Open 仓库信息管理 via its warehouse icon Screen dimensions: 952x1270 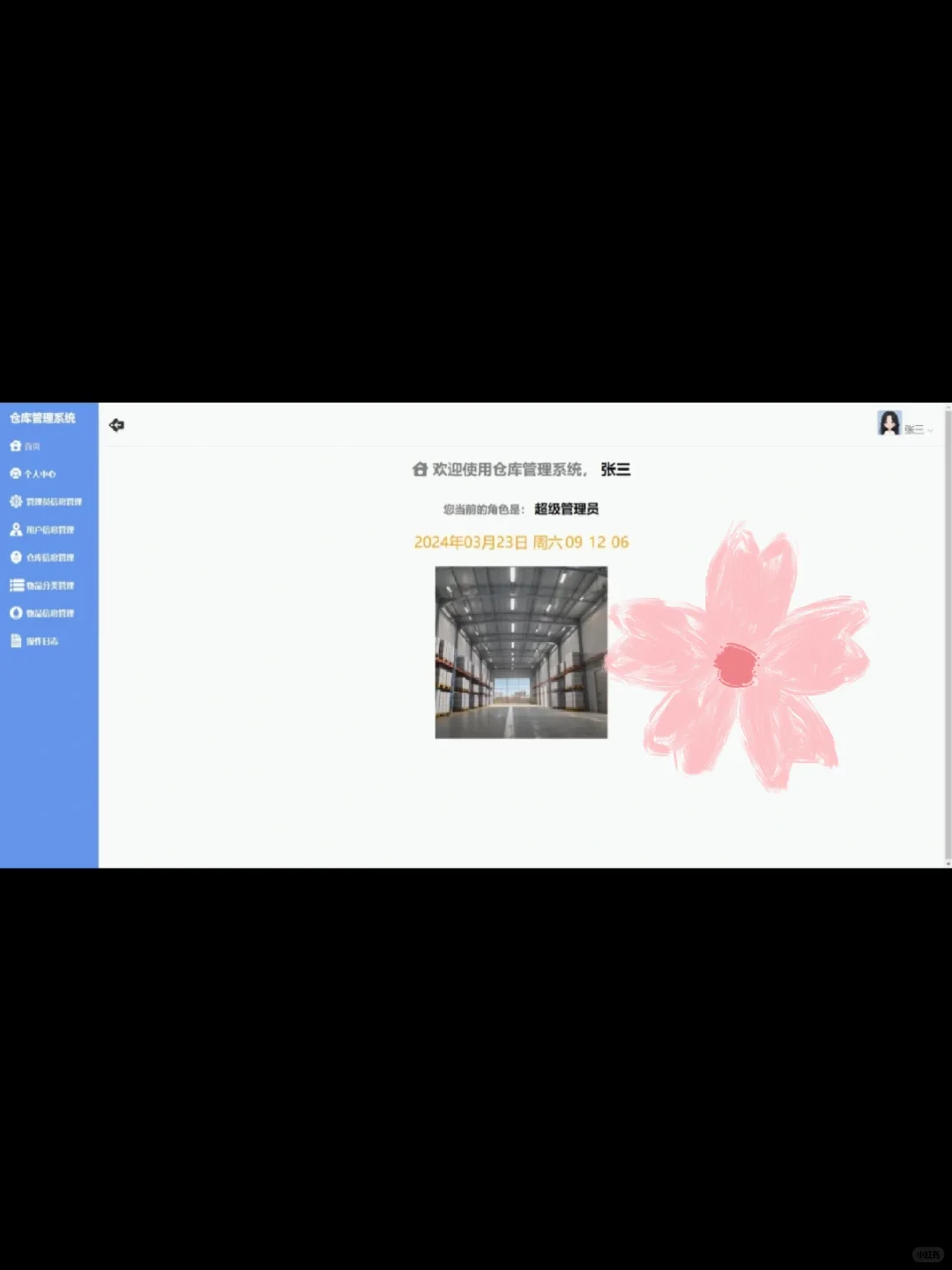coord(15,557)
